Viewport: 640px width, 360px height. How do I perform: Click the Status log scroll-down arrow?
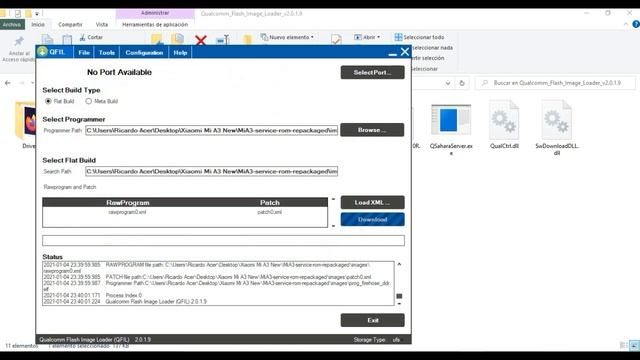click(399, 304)
